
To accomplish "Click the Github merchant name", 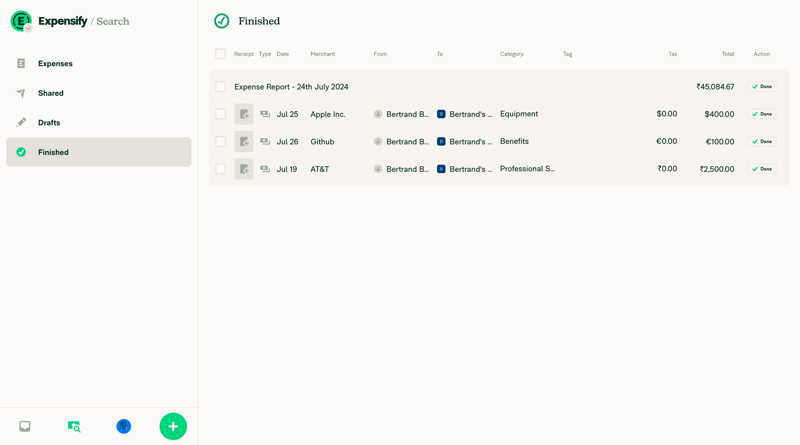I will coord(322,141).
